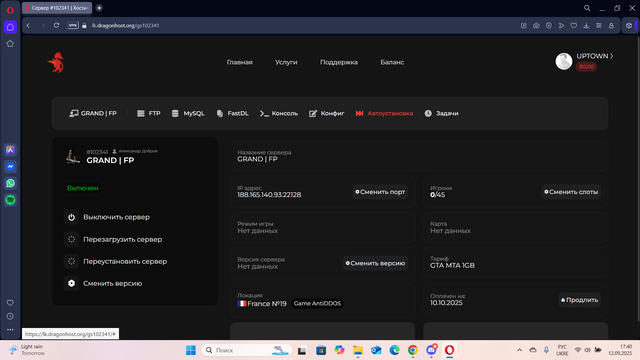
Task: Open the Opera sidebar home icon
Action: click(x=10, y=27)
